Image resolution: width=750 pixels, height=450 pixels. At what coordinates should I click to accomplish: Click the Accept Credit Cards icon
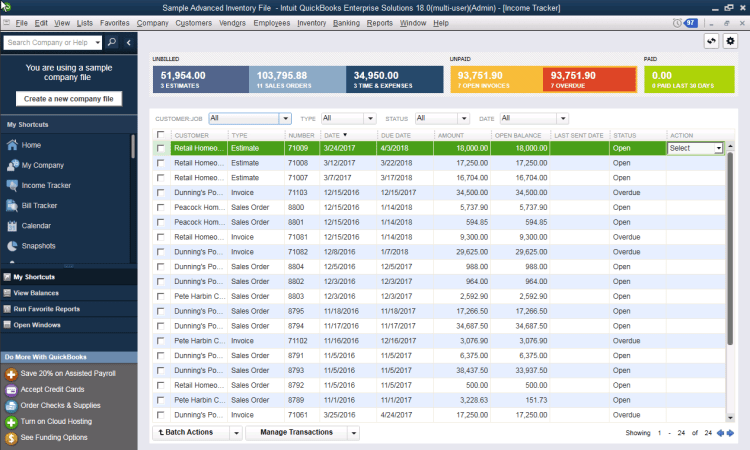(11, 390)
